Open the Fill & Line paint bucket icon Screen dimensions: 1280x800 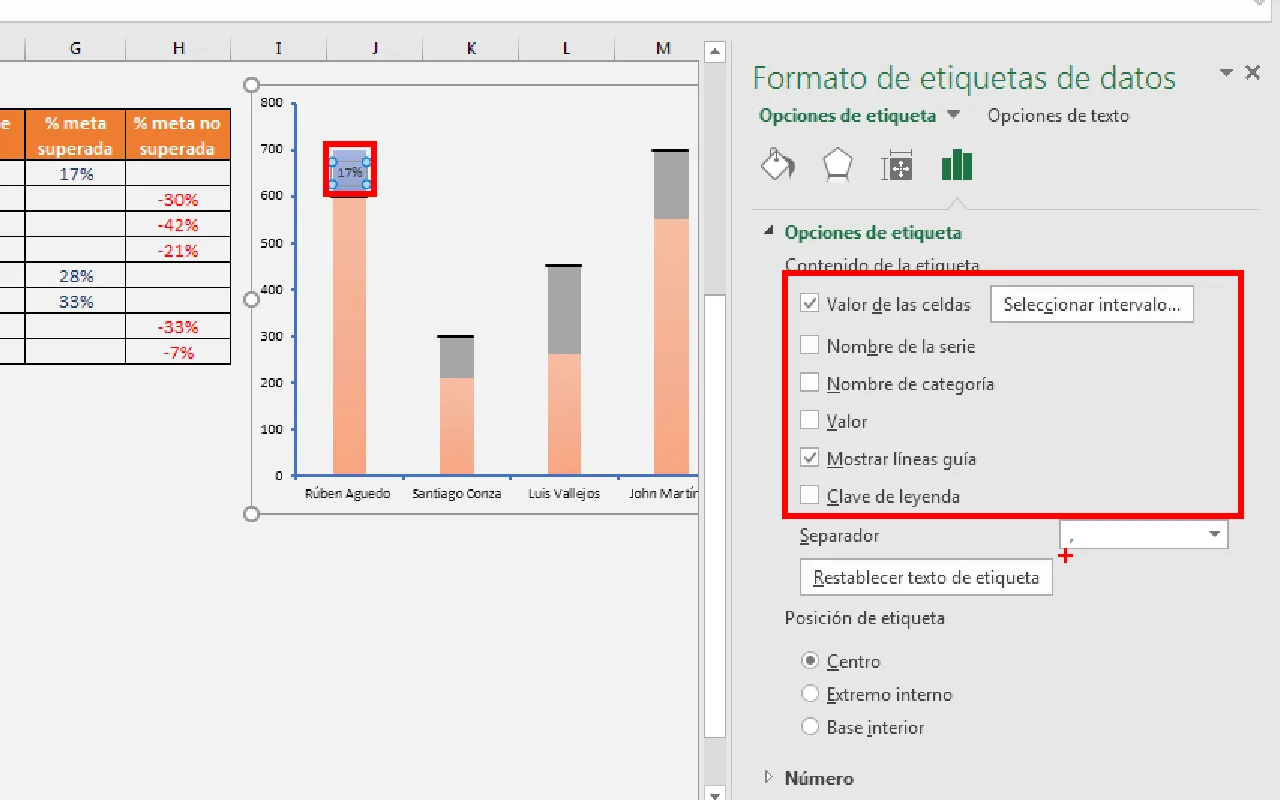click(x=778, y=166)
